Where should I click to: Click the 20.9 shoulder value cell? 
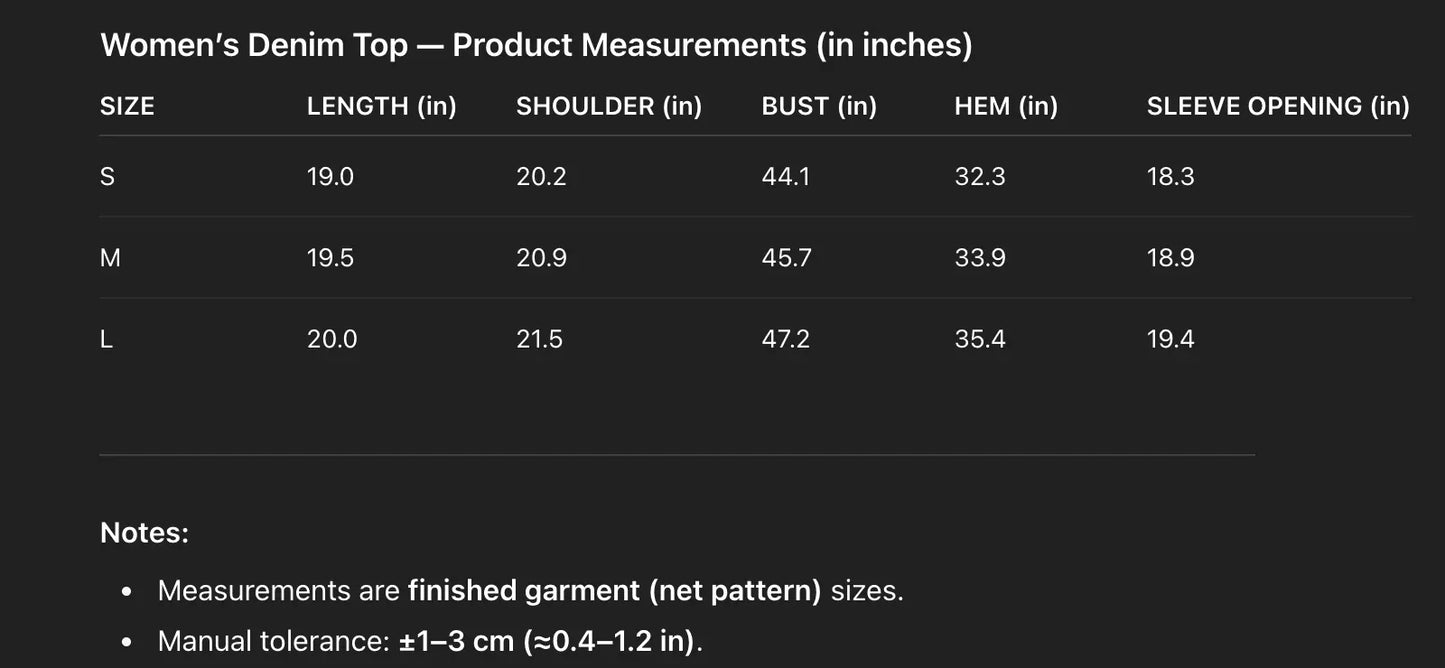(541, 258)
